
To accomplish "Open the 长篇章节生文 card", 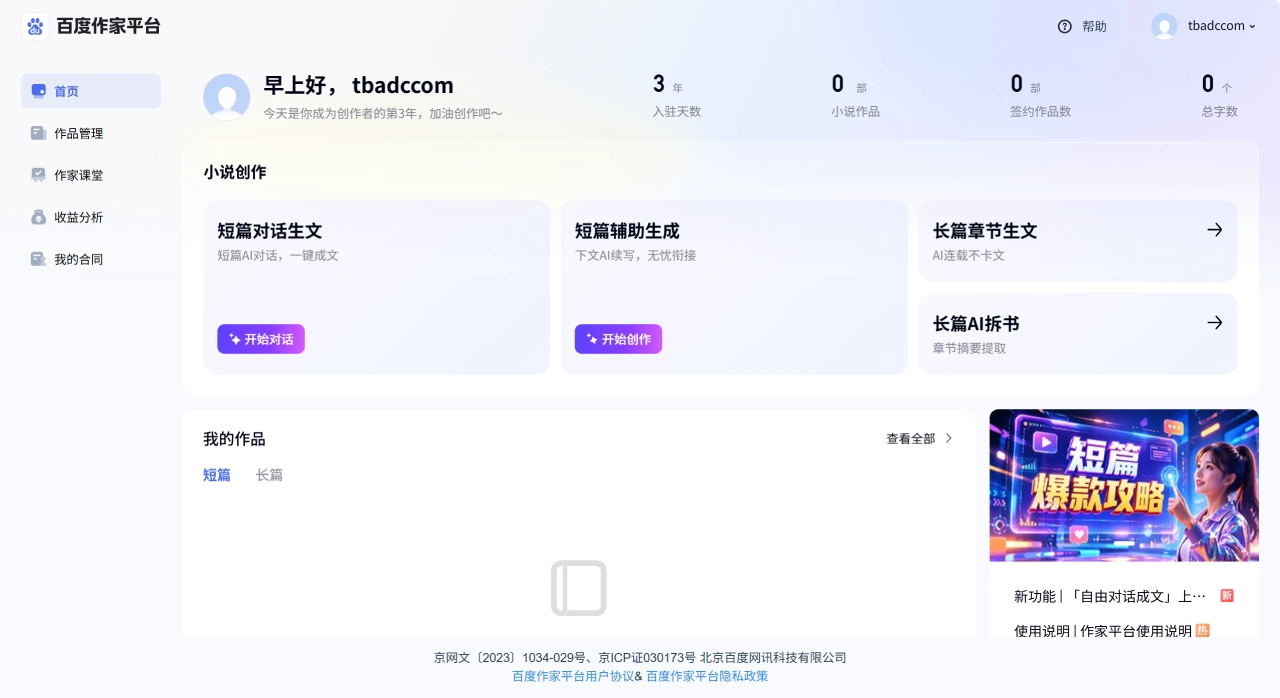I will coord(1078,241).
